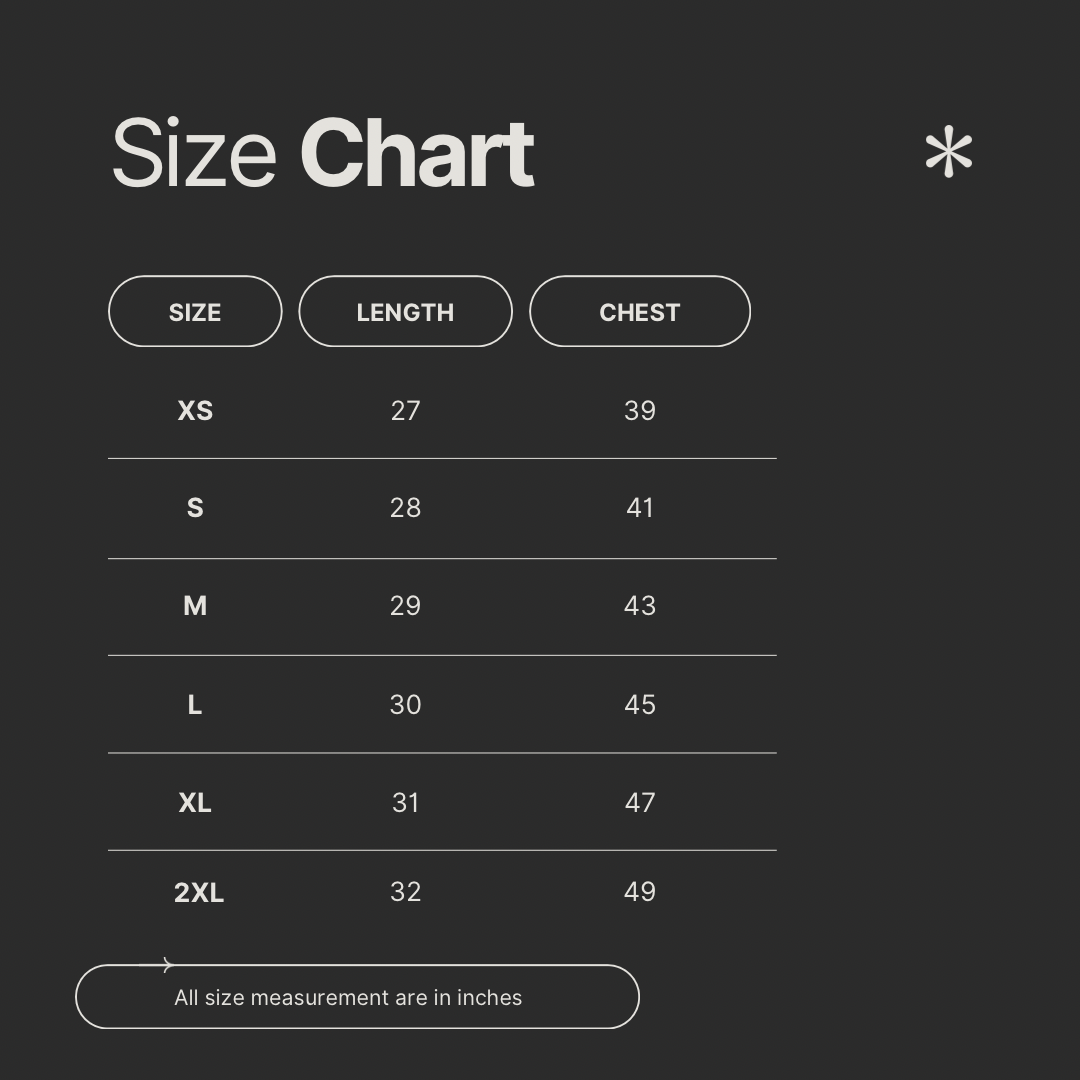
Task: Click the SIZE column header pill
Action: point(195,312)
